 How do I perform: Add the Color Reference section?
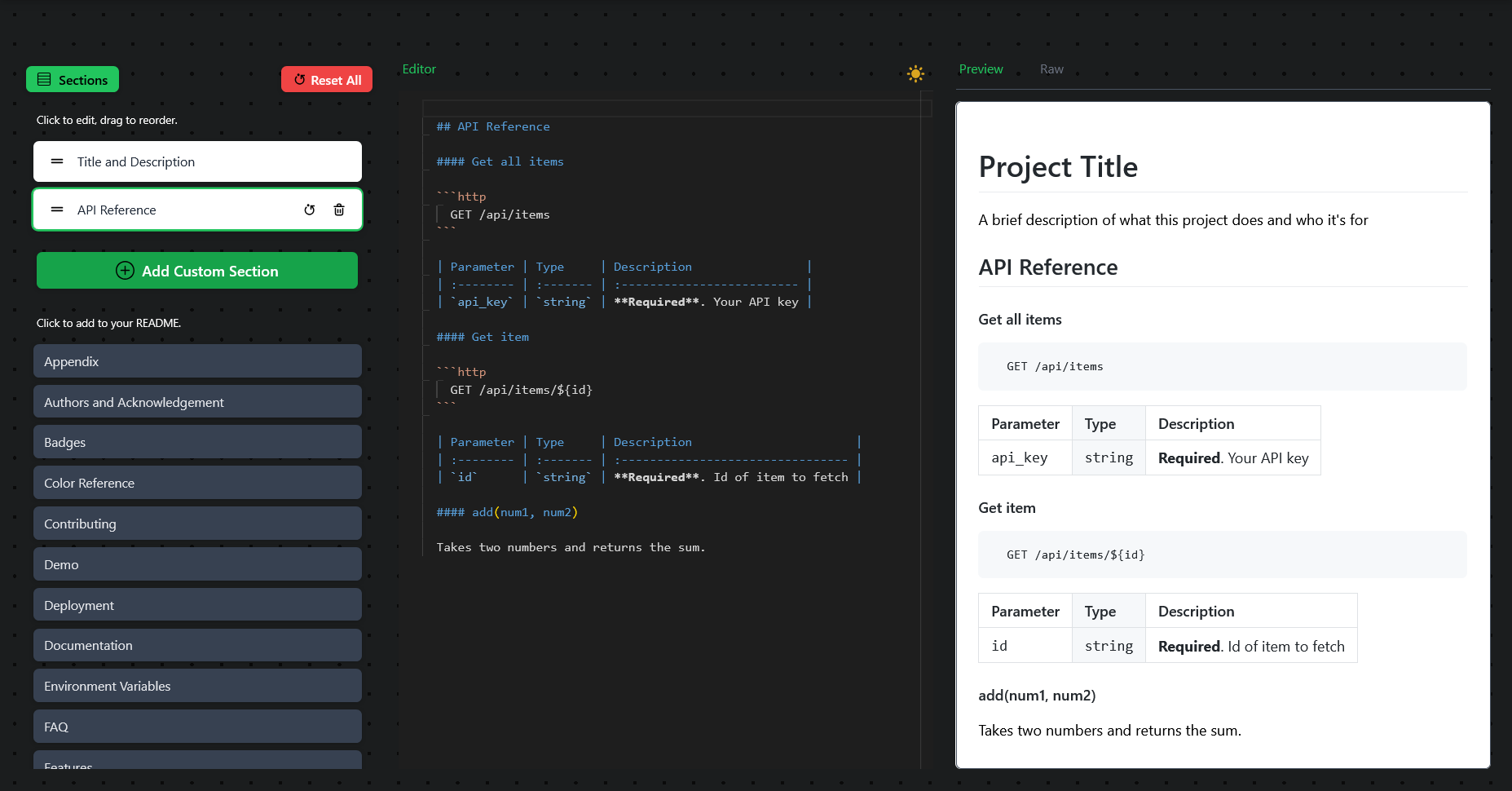tap(197, 482)
